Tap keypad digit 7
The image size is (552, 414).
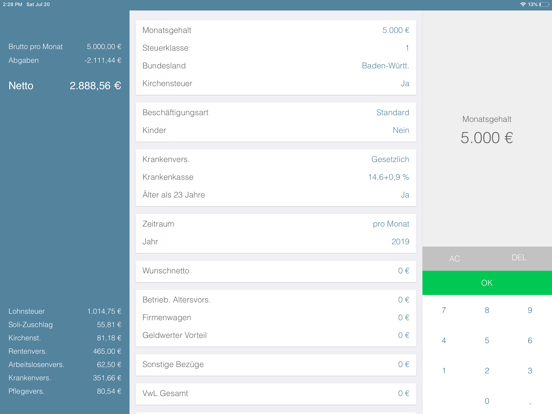[444, 310]
